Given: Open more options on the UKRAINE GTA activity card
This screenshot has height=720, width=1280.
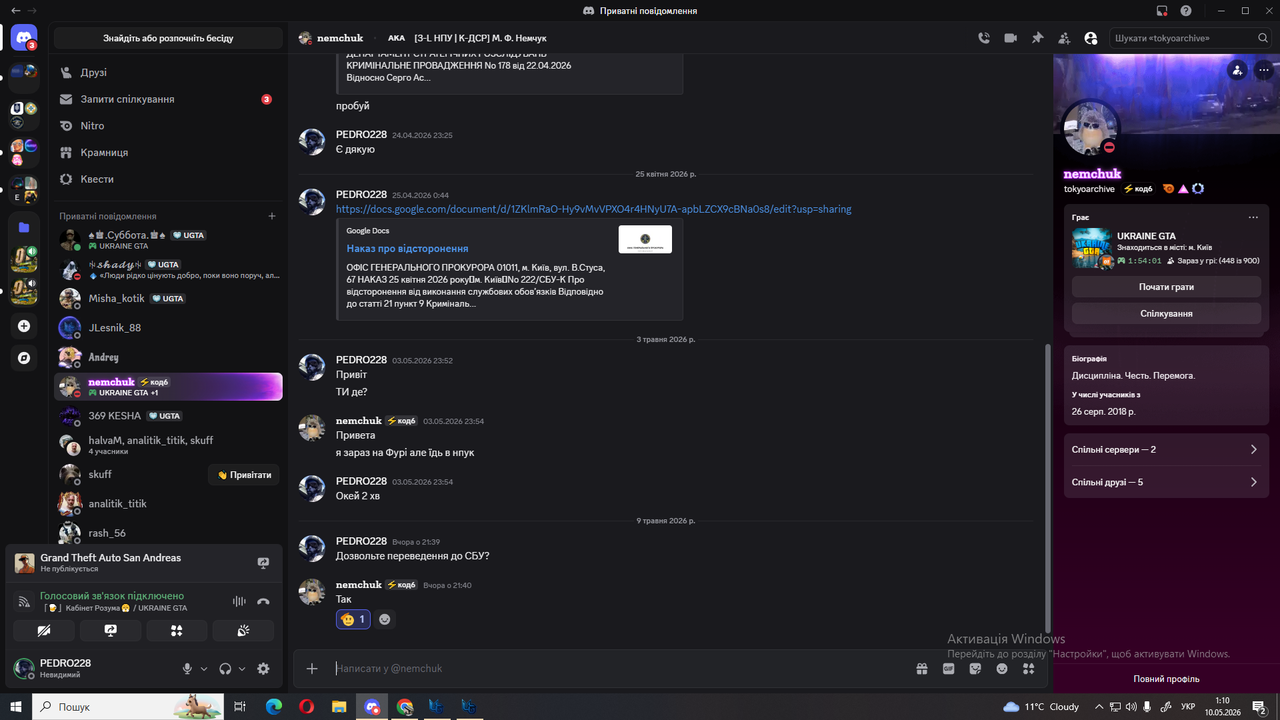Looking at the screenshot, I should pyautogui.click(x=1253, y=217).
